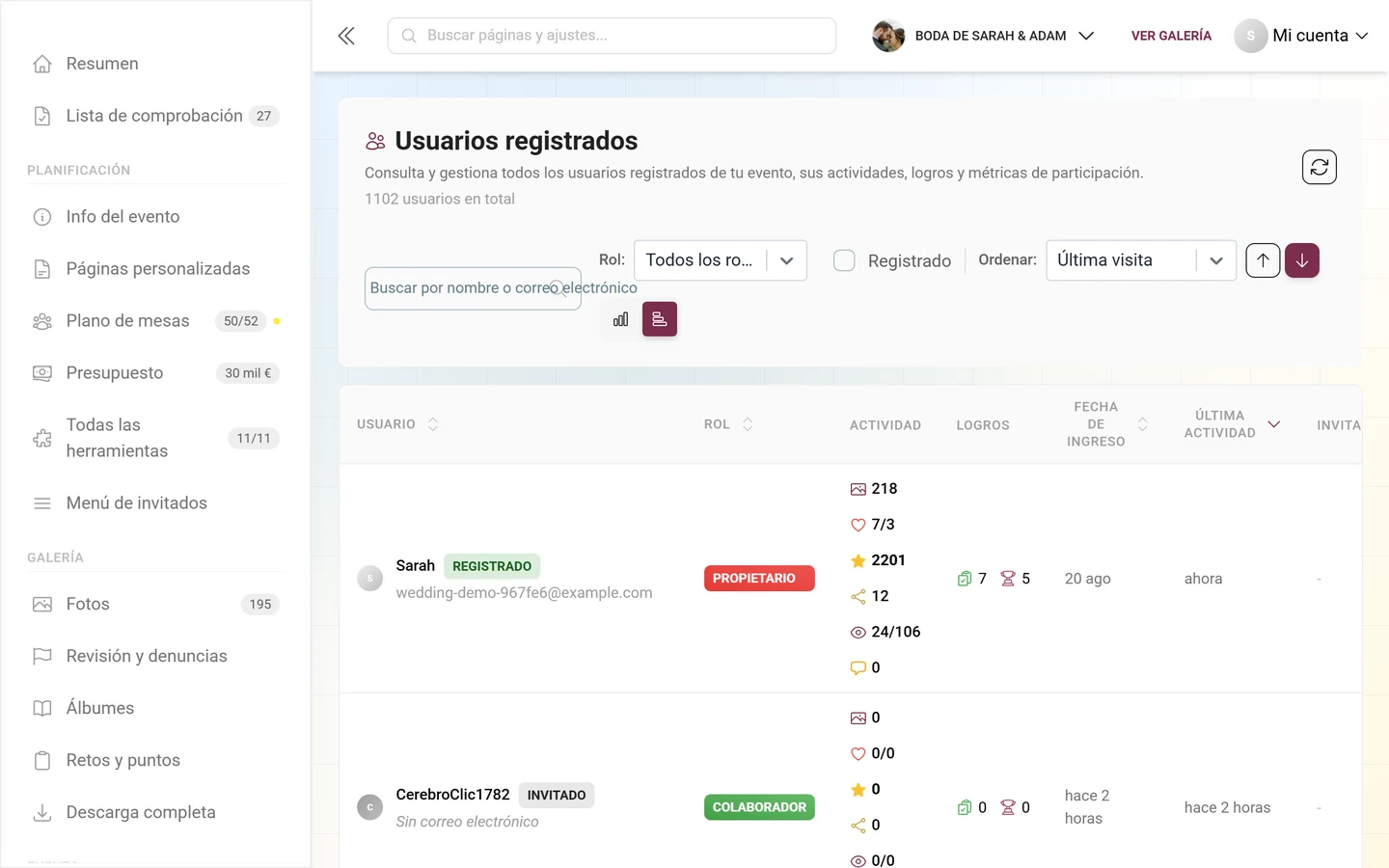This screenshot has height=868, width=1389.
Task: Toggle the Registrado checkbox filter
Action: pos(844,260)
